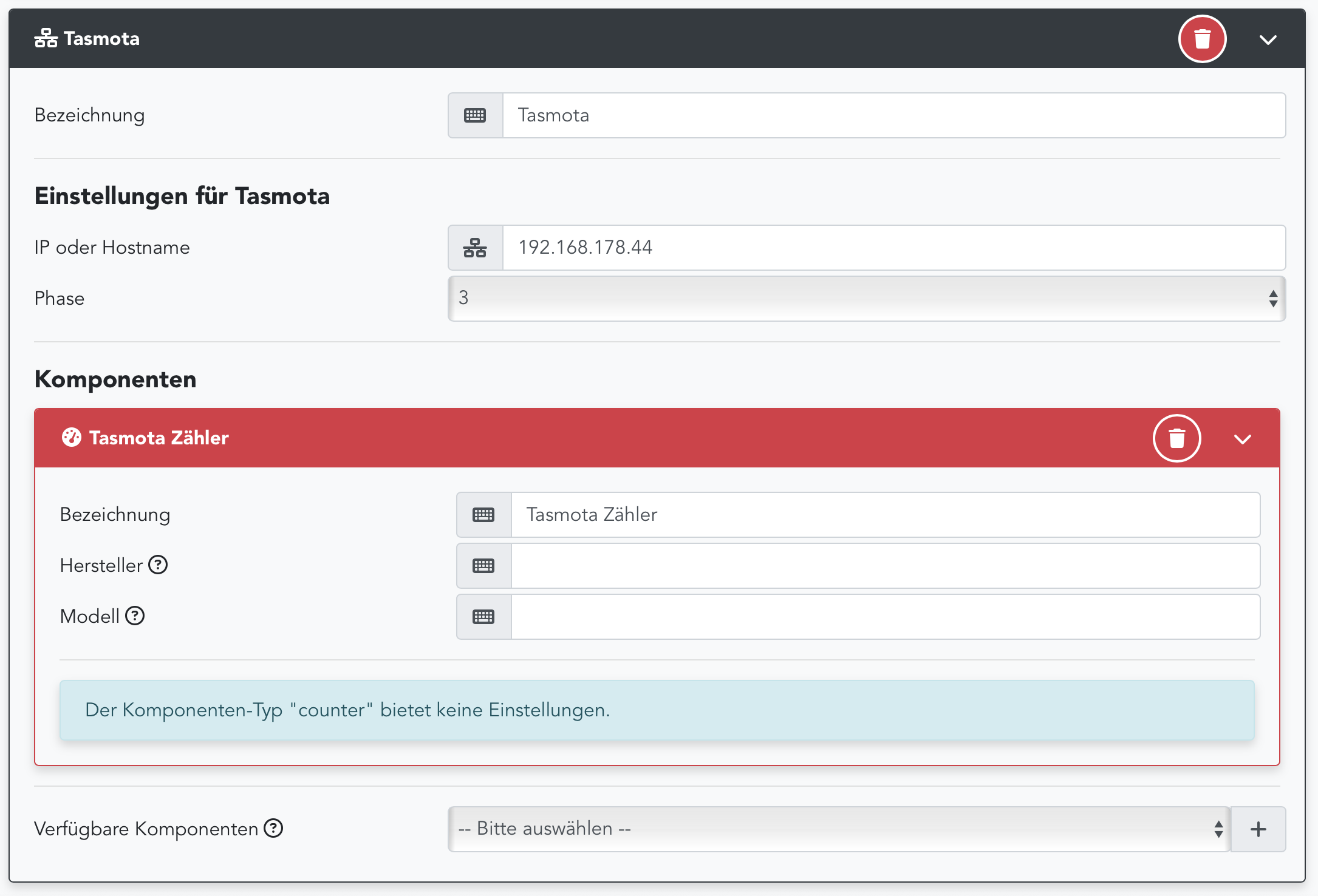Delete the Tasmota device with trash icon
Viewport: 1318px width, 896px height.
pyautogui.click(x=1202, y=39)
